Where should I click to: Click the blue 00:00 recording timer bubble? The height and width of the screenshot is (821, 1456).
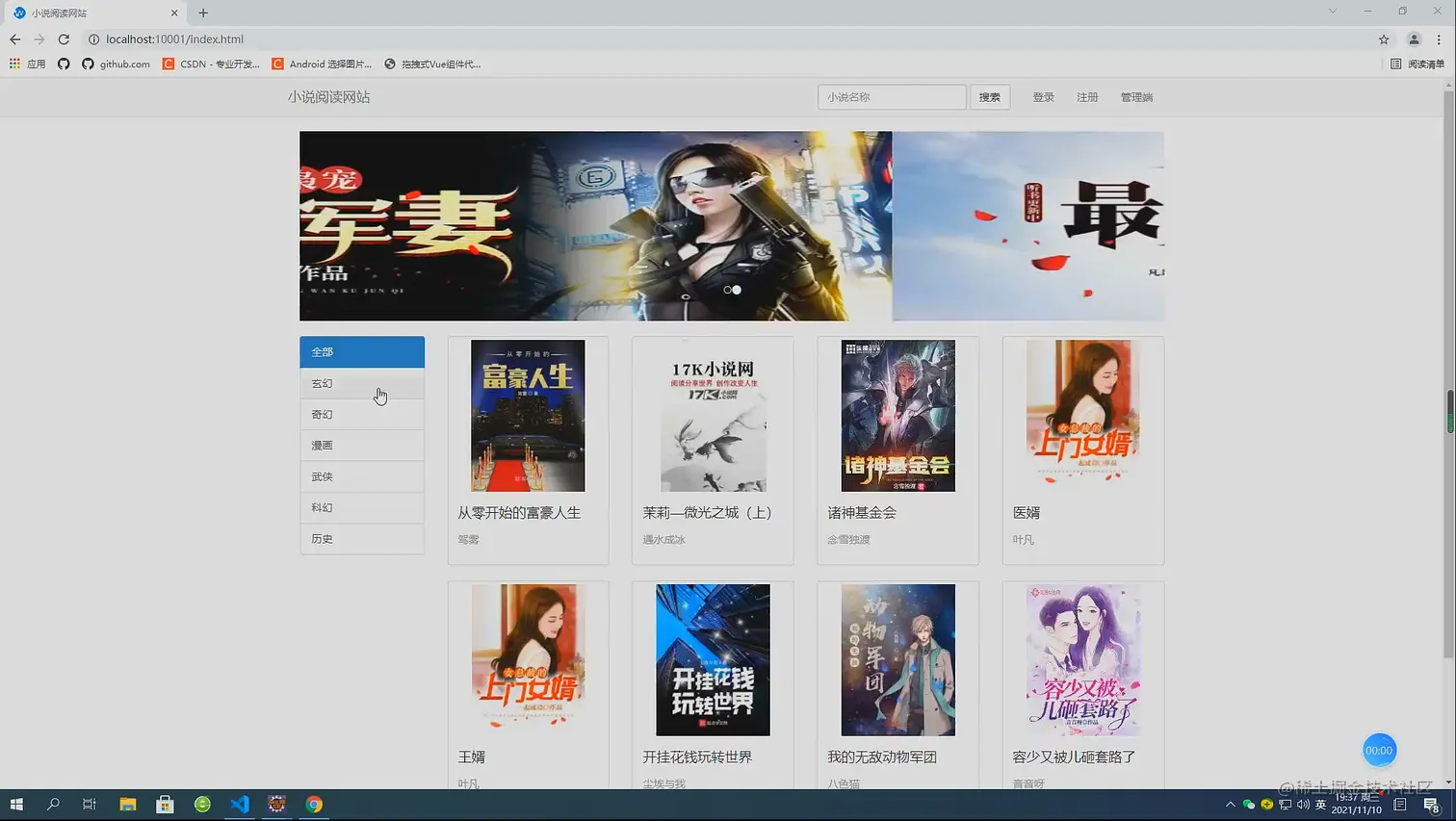pyautogui.click(x=1379, y=750)
